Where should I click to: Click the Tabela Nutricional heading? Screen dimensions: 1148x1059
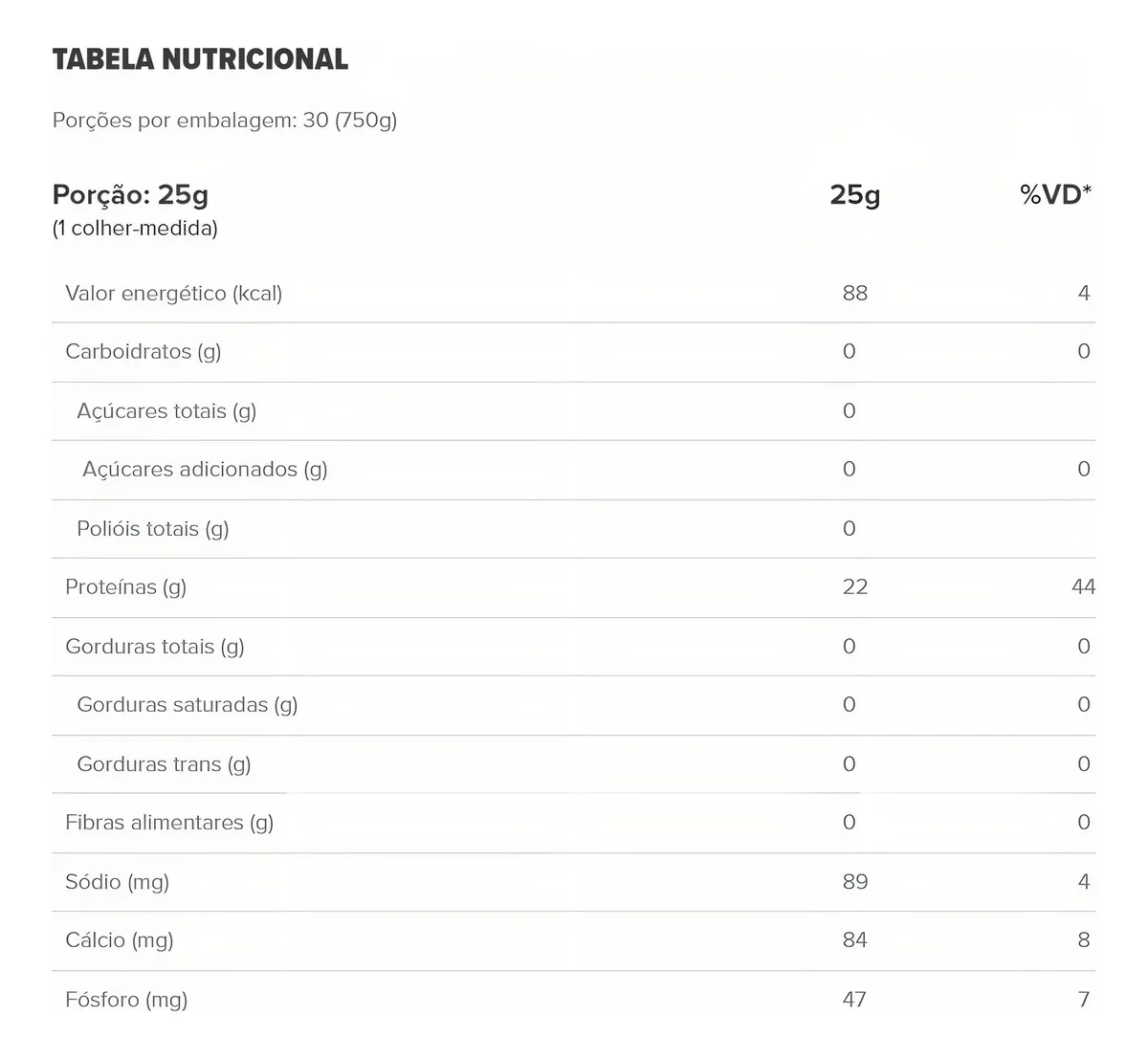click(200, 59)
